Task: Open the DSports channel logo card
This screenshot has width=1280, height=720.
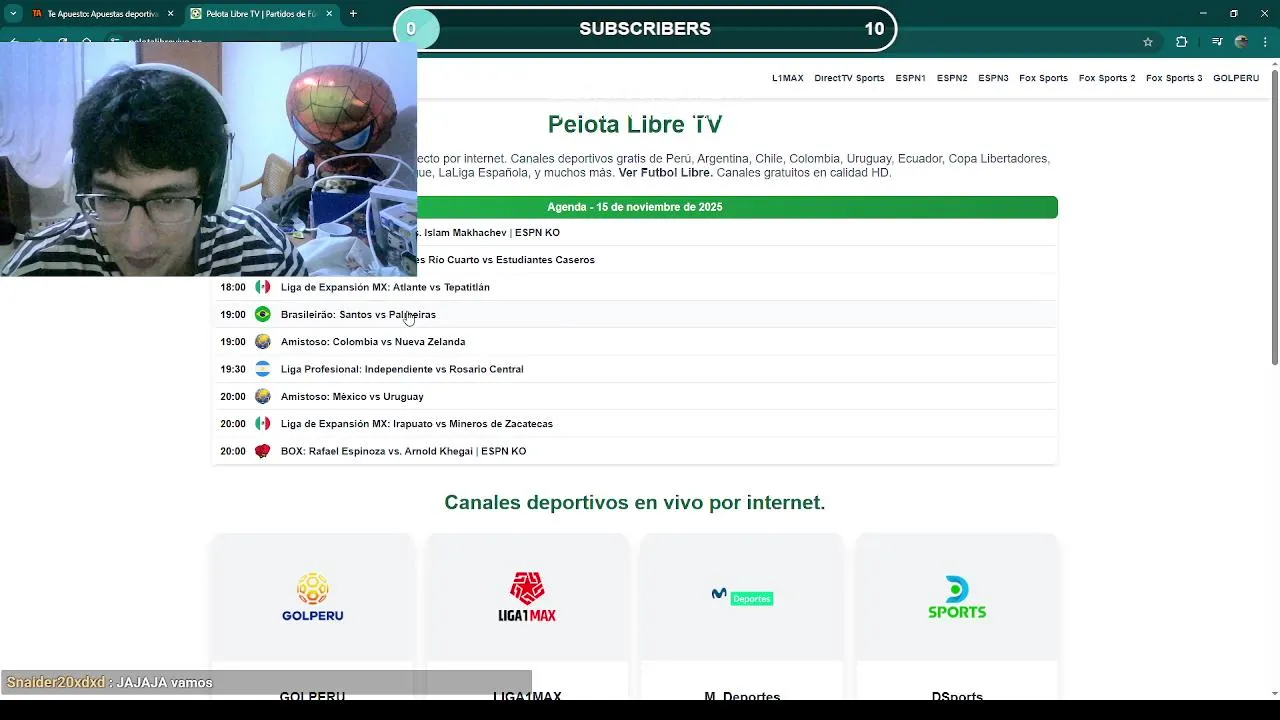Action: tap(957, 597)
